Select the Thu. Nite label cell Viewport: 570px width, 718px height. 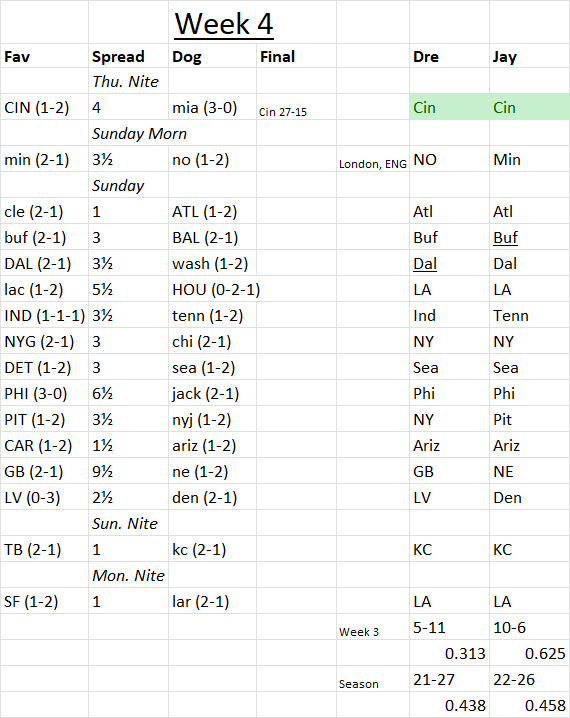128,82
